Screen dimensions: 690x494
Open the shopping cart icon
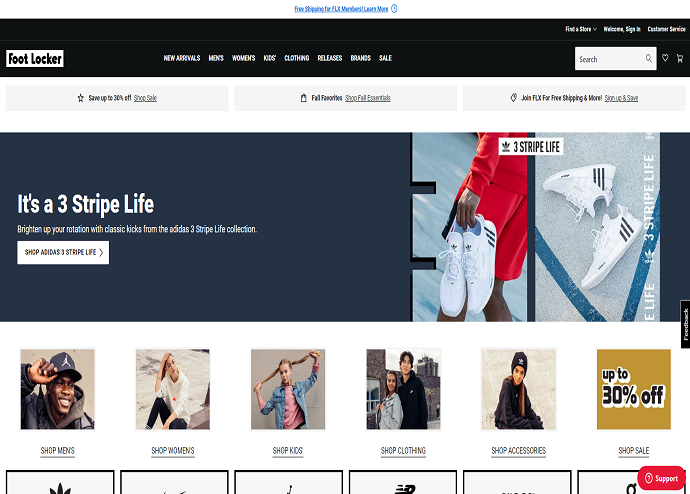(x=680, y=59)
